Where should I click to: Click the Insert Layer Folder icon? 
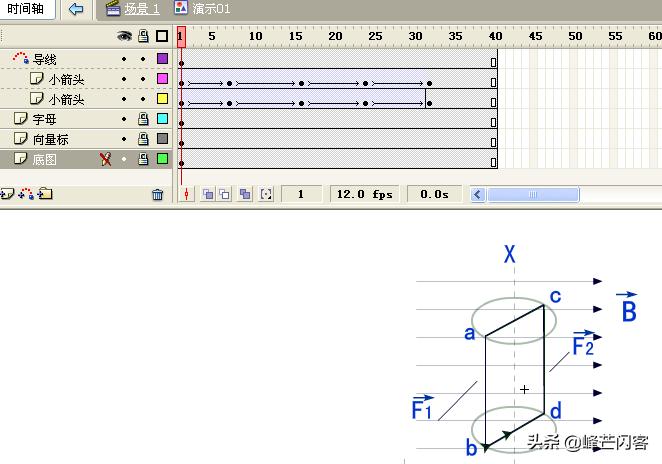click(x=45, y=194)
